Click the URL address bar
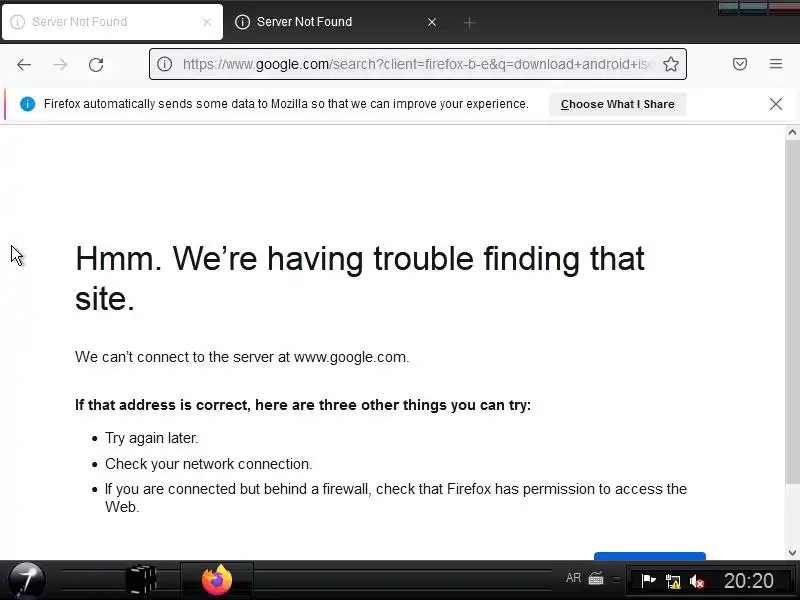 pyautogui.click(x=417, y=64)
